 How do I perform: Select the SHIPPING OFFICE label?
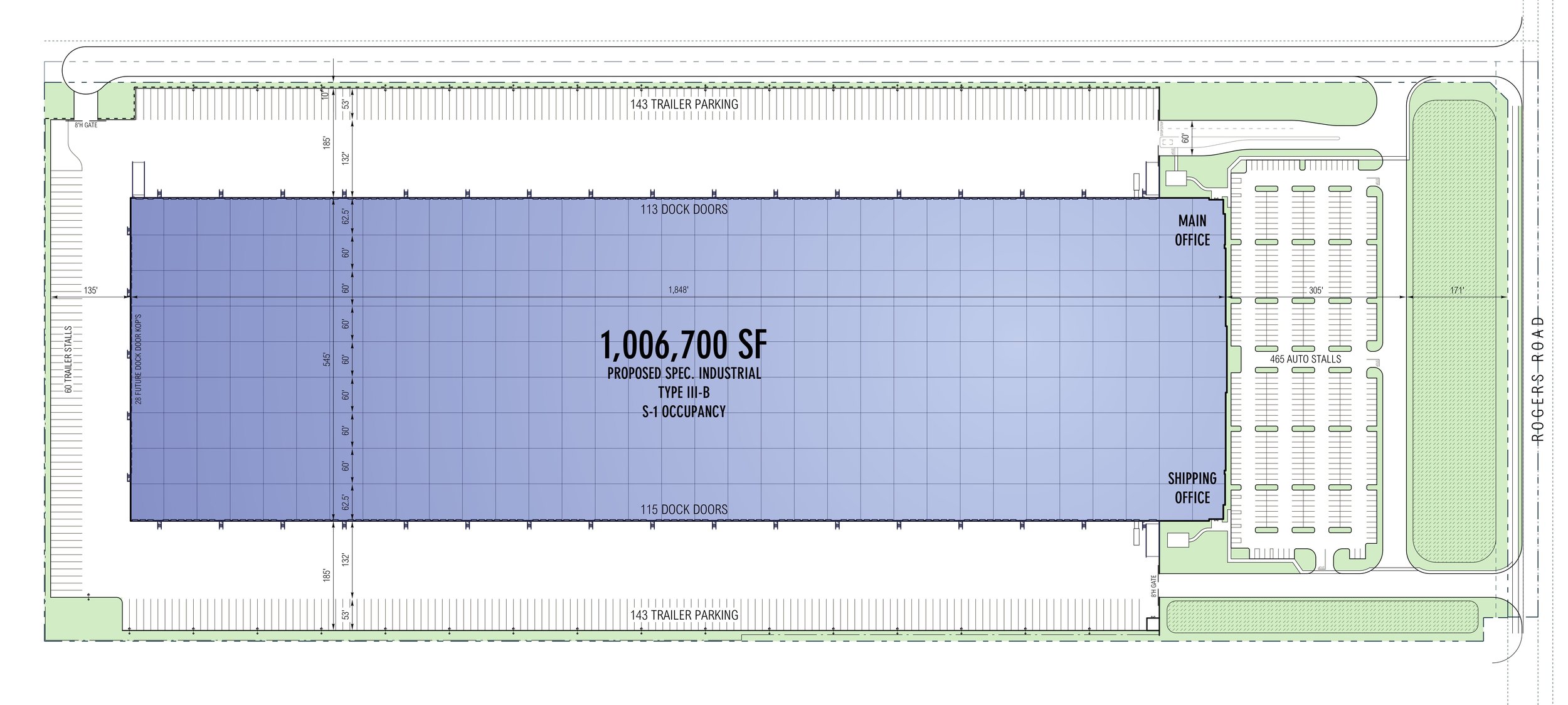tap(1192, 488)
